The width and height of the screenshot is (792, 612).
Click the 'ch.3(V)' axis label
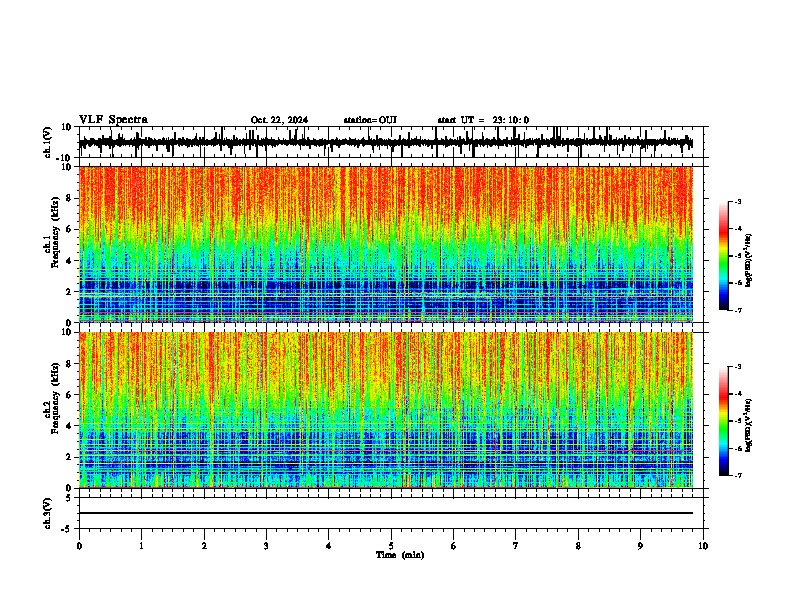point(48,513)
